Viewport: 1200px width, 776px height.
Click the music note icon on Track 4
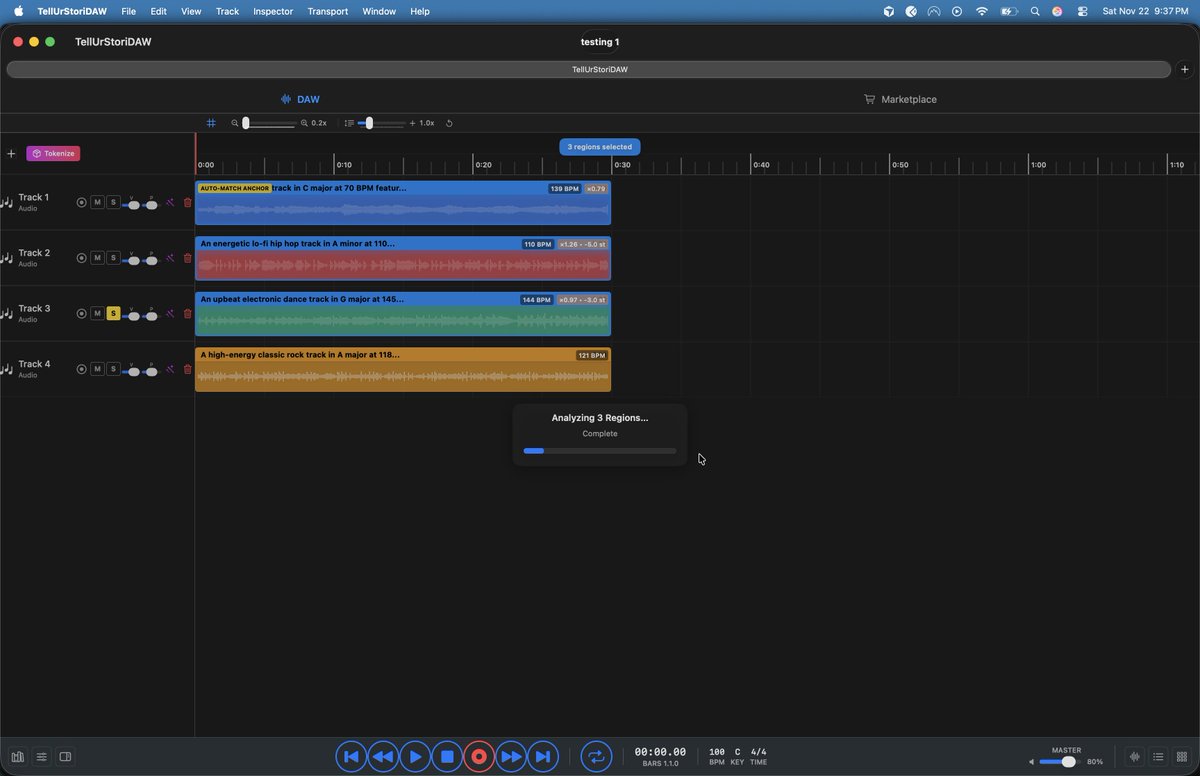pyautogui.click(x=8, y=369)
